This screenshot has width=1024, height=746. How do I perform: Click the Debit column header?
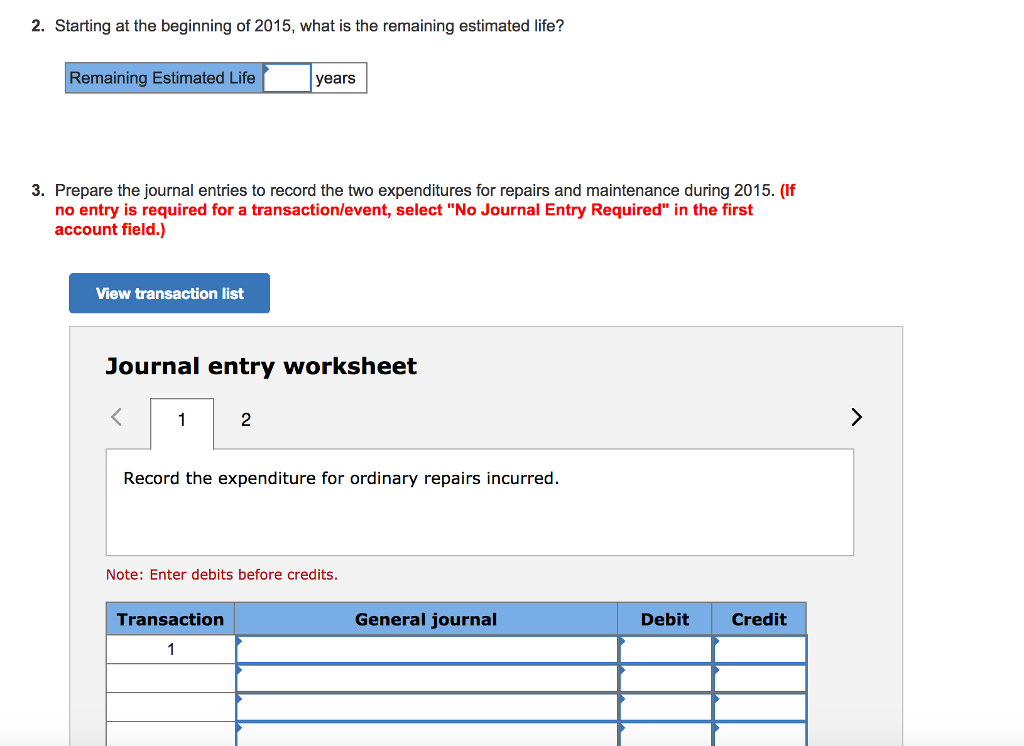click(665, 619)
